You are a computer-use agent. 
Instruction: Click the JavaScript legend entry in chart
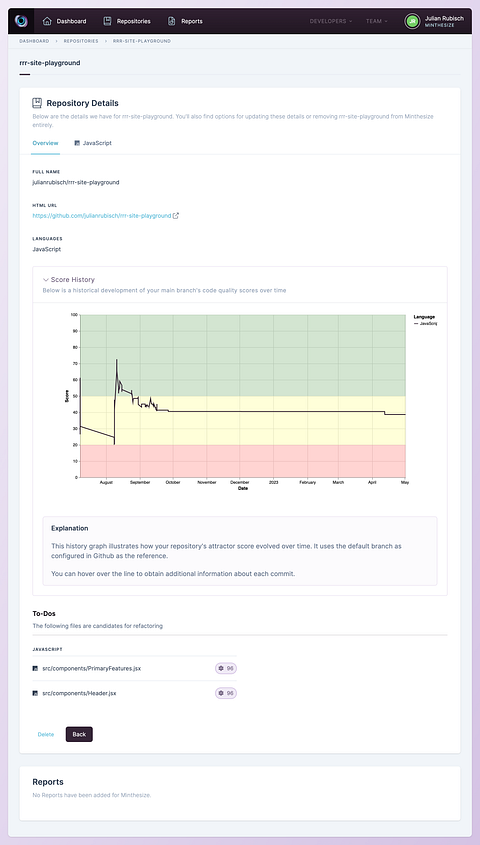pyautogui.click(x=425, y=324)
